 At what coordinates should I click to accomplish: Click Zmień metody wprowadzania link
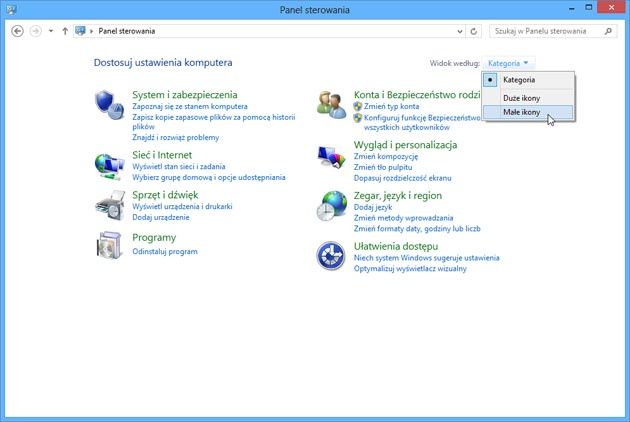click(403, 218)
